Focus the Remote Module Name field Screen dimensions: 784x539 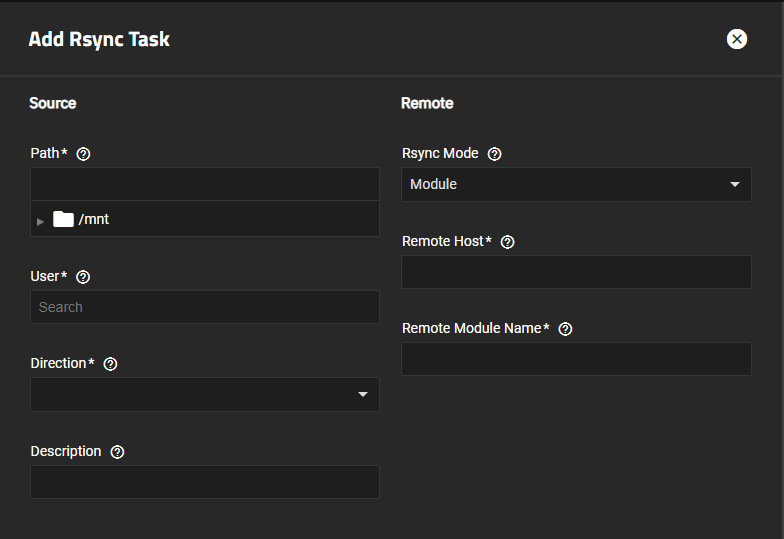pyautogui.click(x=575, y=359)
